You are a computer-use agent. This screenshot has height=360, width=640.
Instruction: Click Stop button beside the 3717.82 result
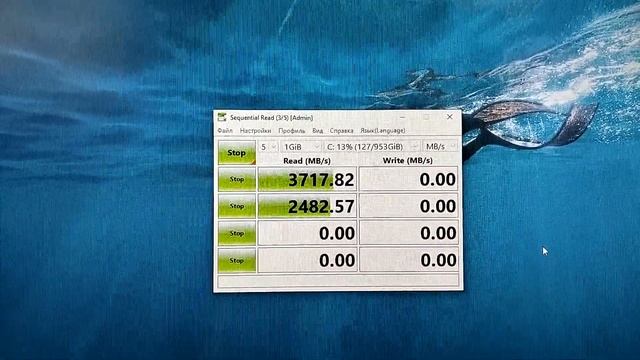(237, 179)
